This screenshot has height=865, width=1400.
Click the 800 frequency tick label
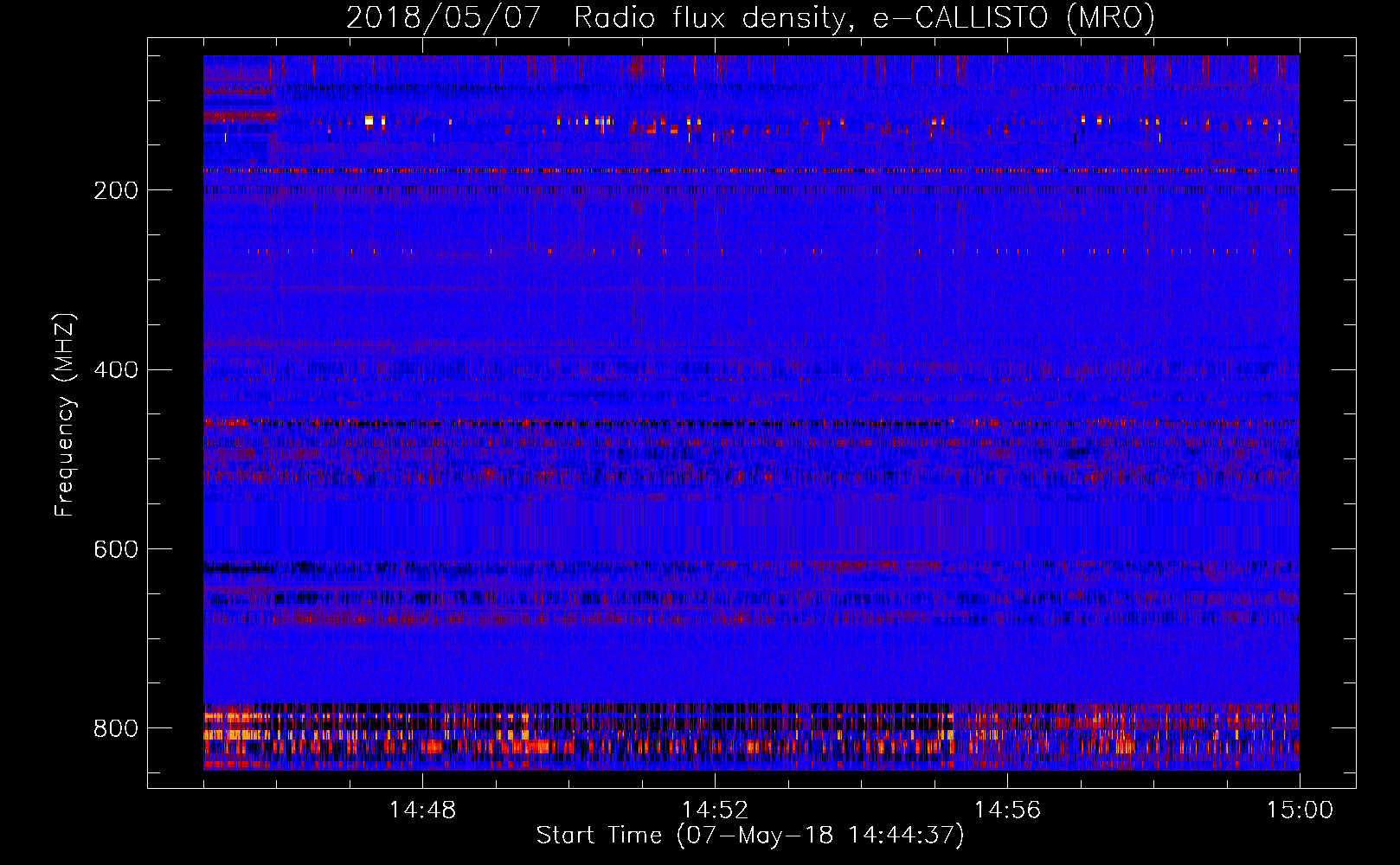(x=116, y=728)
